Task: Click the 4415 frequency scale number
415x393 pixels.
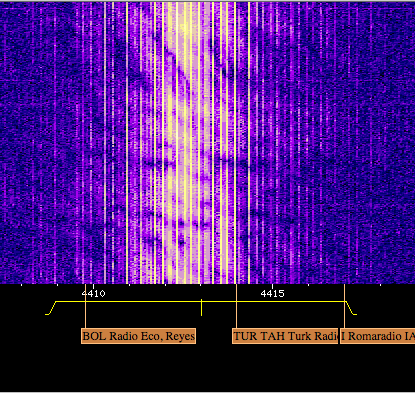Action: click(273, 294)
